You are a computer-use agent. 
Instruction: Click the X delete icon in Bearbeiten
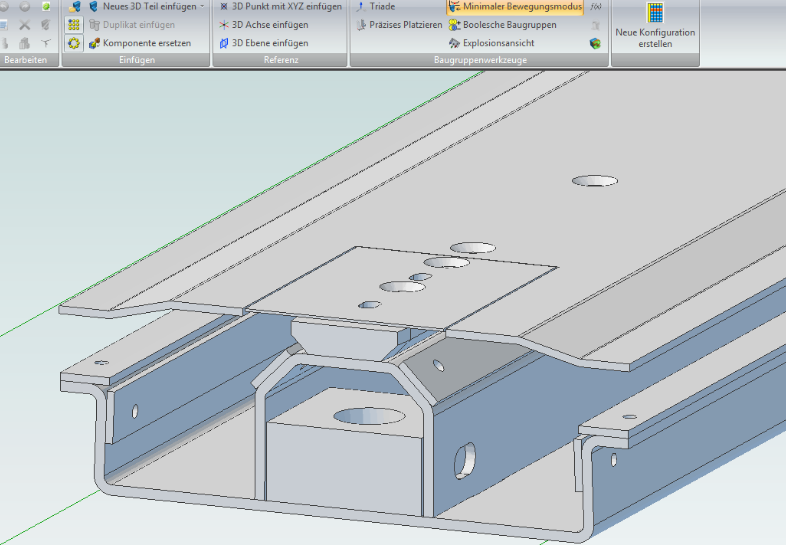[25, 25]
